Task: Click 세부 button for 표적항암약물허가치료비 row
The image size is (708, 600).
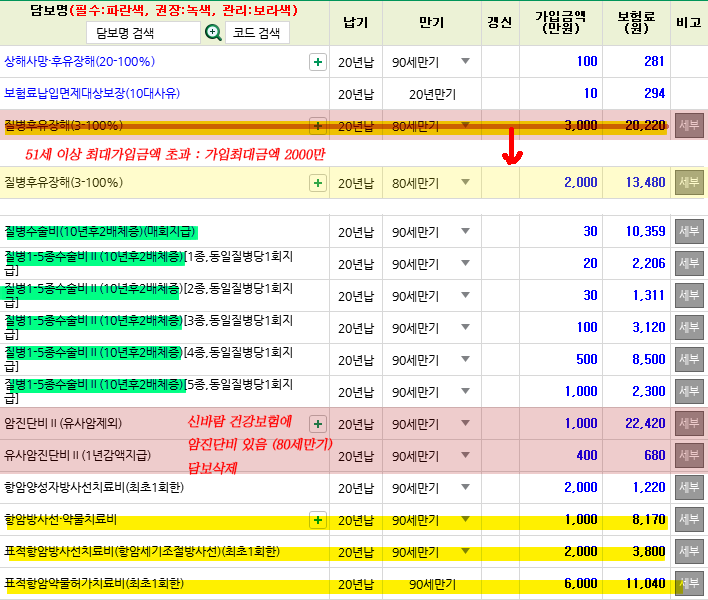Action: point(689,584)
